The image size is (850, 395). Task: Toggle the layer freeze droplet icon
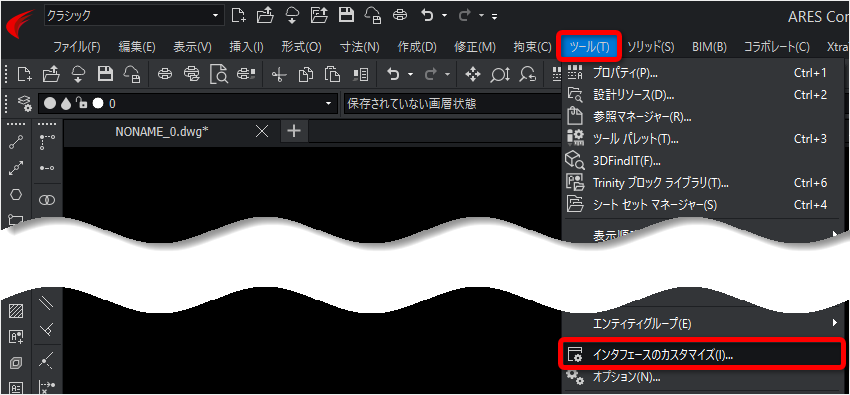(66, 103)
